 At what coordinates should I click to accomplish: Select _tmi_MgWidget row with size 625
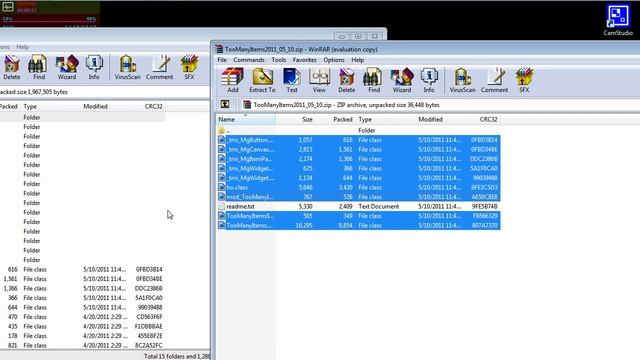coord(358,168)
